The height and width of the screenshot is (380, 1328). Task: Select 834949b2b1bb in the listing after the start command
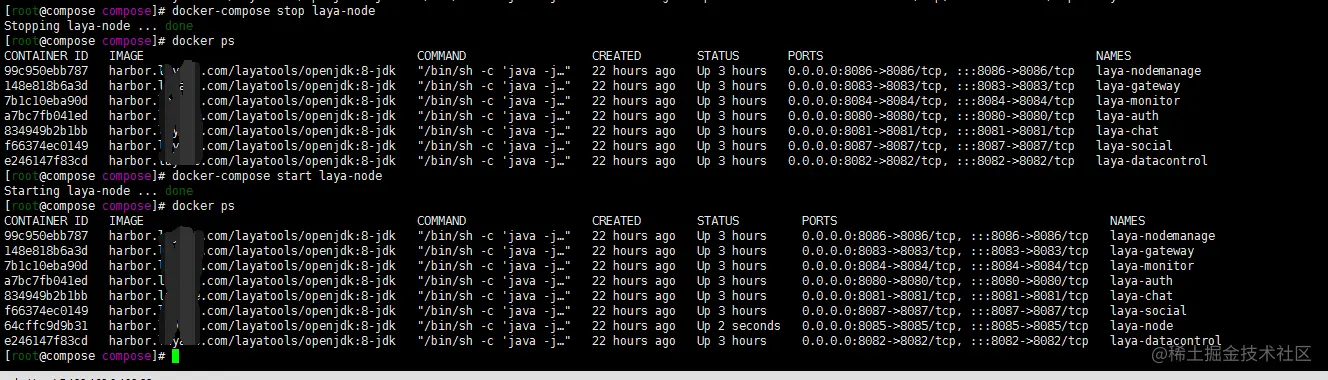(x=46, y=296)
